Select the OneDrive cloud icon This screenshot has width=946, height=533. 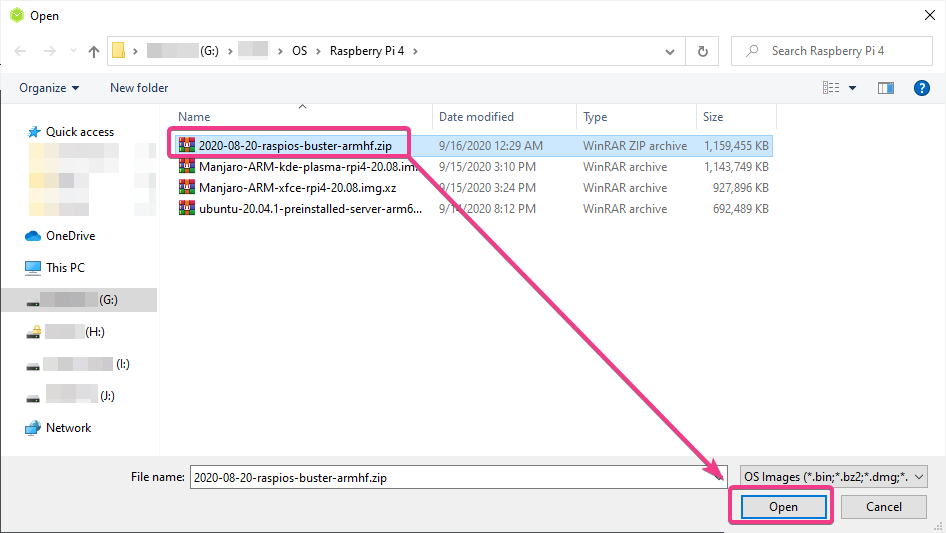pos(33,236)
